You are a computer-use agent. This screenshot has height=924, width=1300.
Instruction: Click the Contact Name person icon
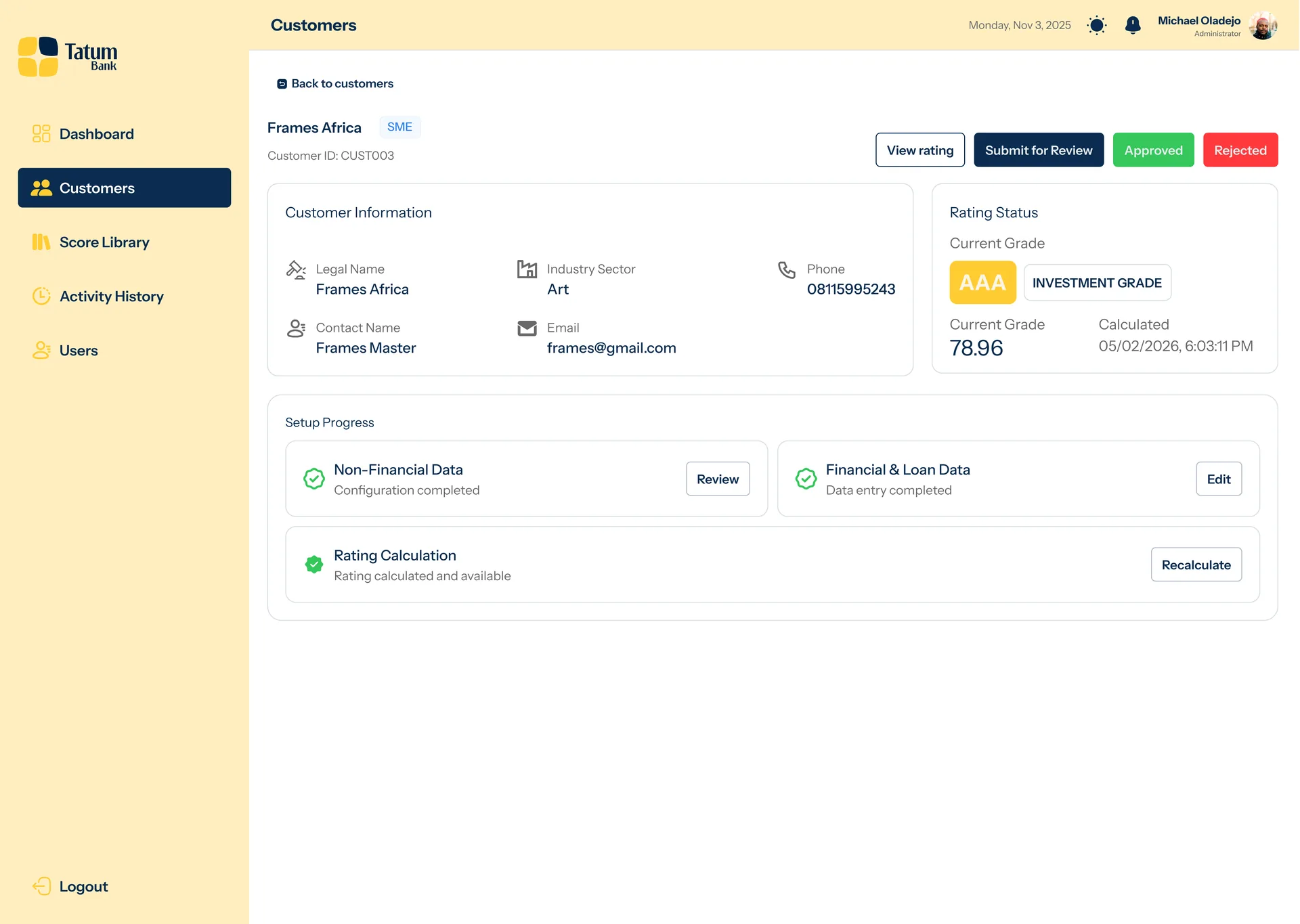(296, 328)
